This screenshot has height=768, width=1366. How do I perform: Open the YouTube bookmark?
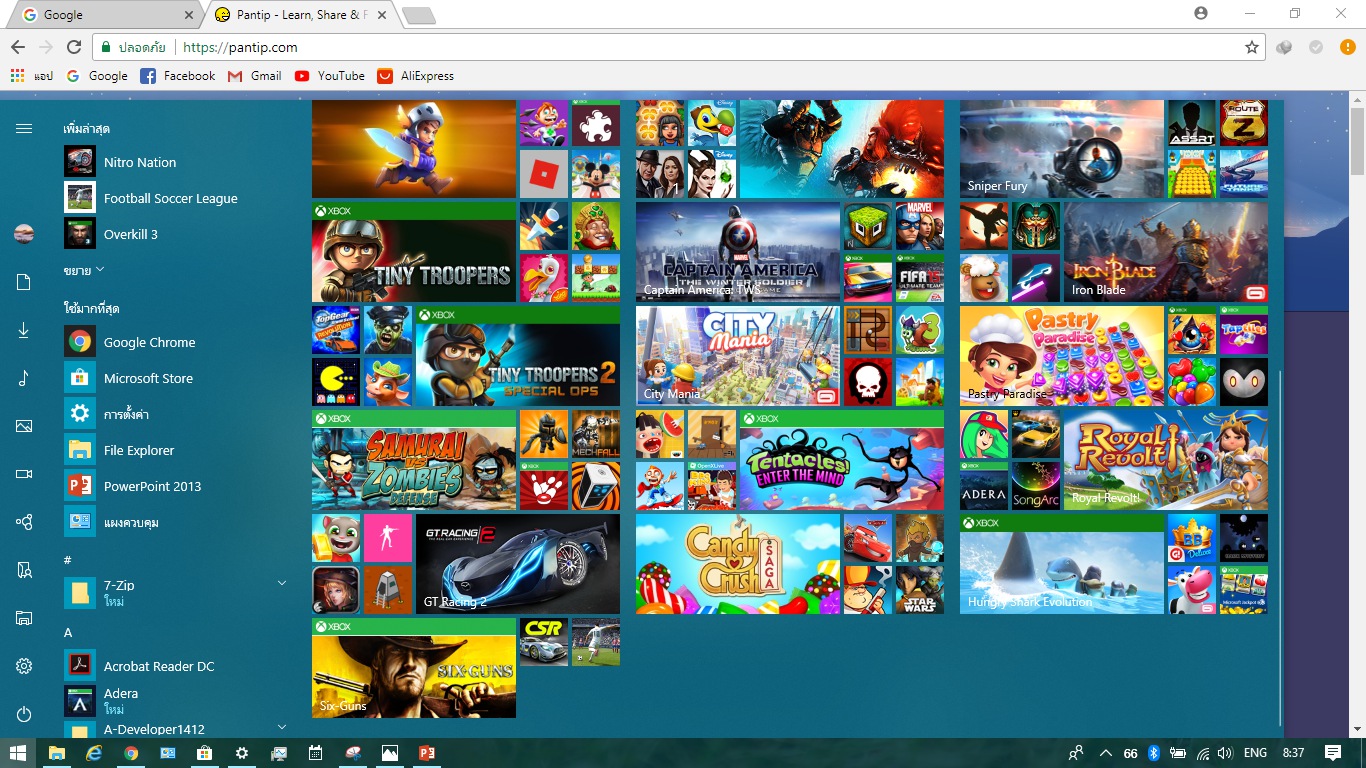coord(330,76)
